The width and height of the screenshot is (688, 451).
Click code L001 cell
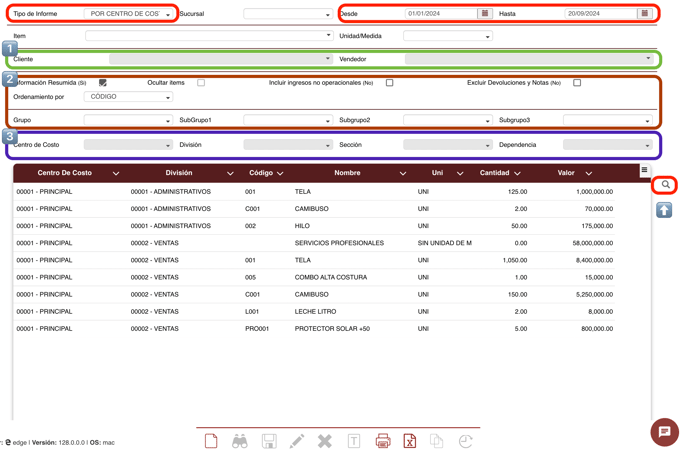(252, 311)
